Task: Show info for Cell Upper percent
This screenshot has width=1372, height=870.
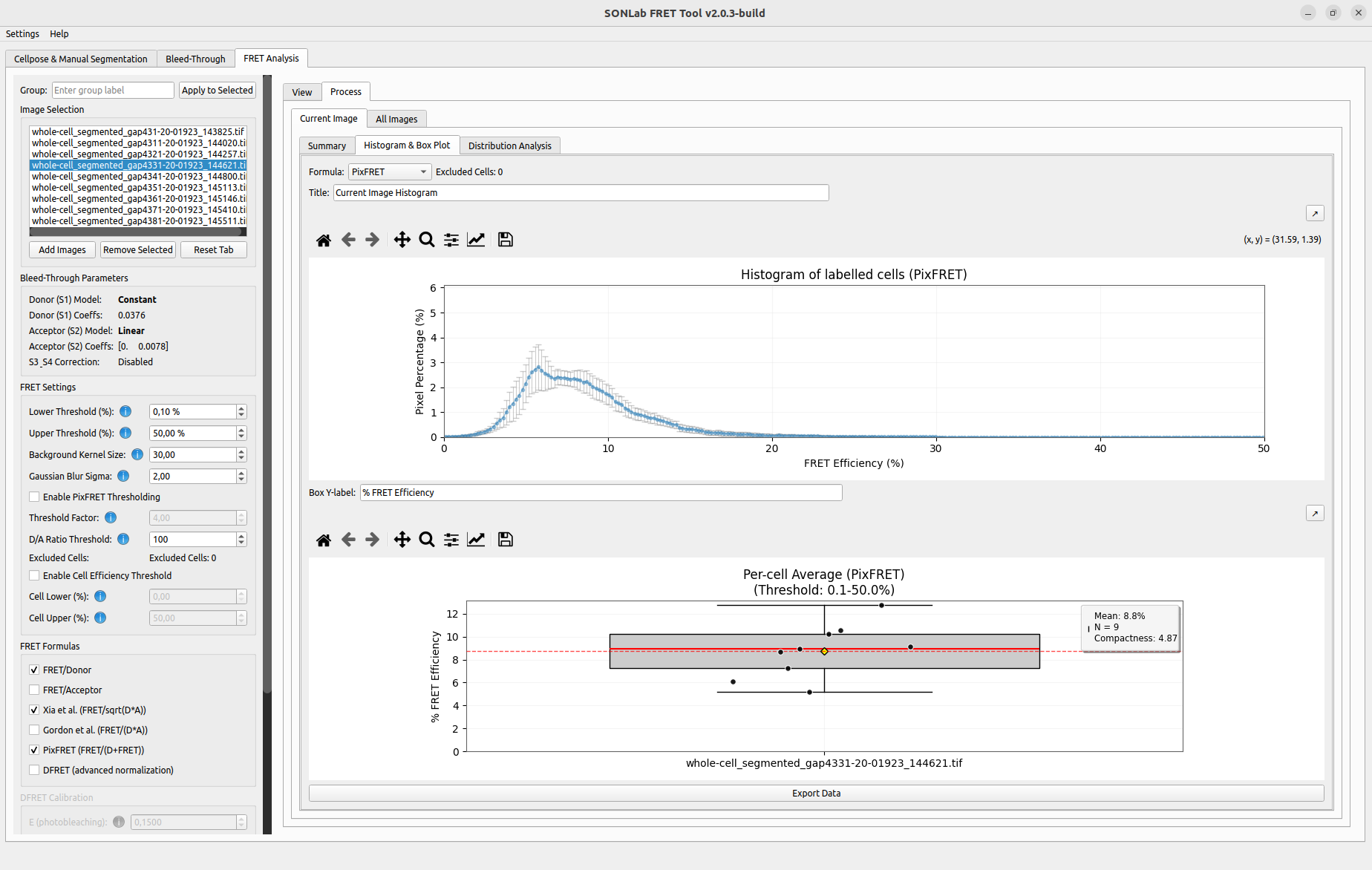Action: point(100,618)
